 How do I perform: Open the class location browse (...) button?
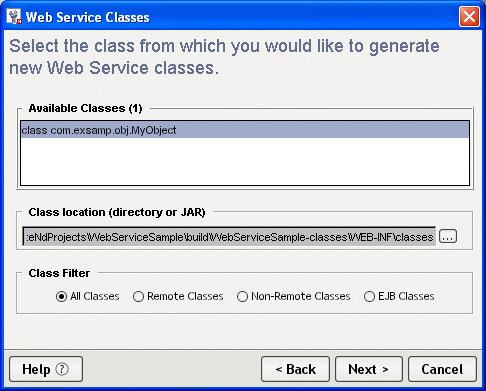(448, 236)
